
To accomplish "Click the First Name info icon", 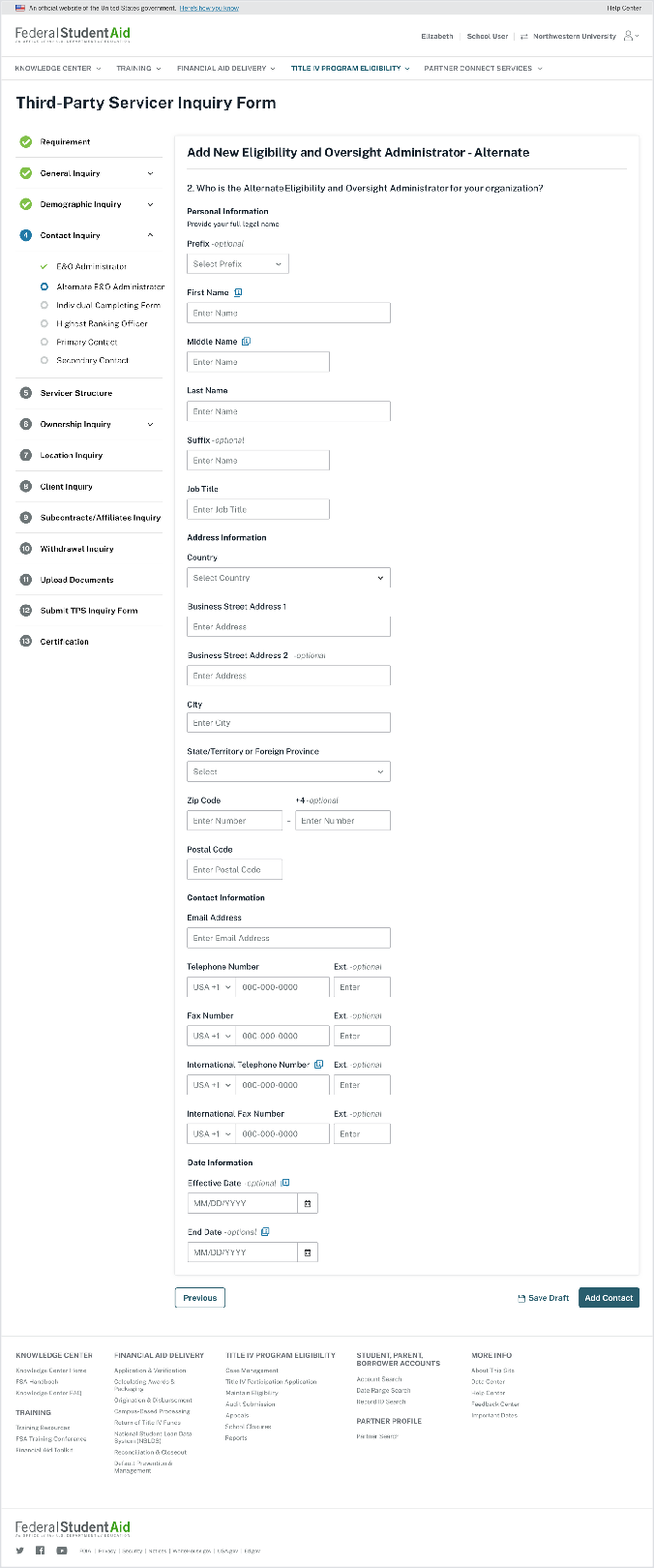I will pos(239,292).
